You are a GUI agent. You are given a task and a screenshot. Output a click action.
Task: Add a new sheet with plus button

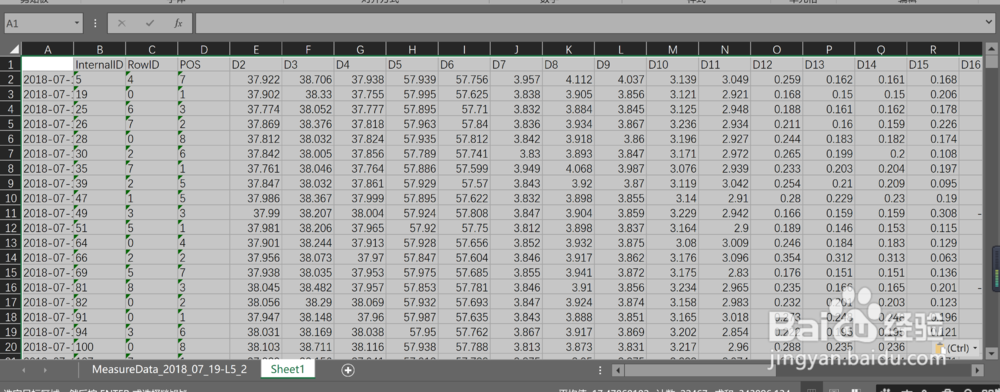pyautogui.click(x=348, y=370)
